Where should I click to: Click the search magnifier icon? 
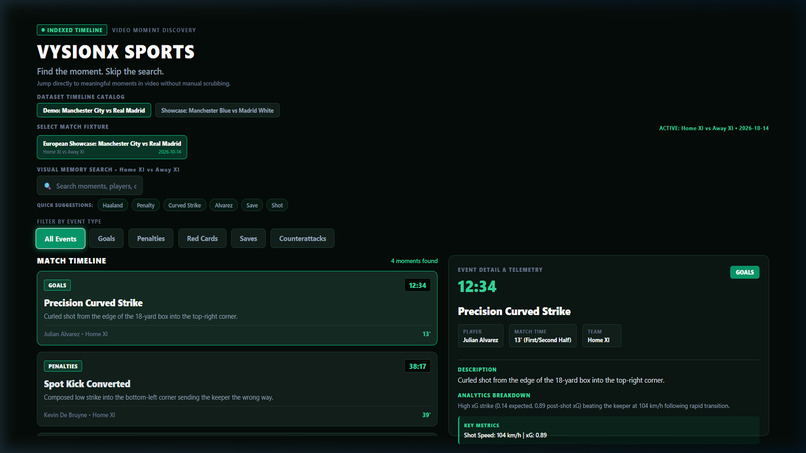point(47,186)
